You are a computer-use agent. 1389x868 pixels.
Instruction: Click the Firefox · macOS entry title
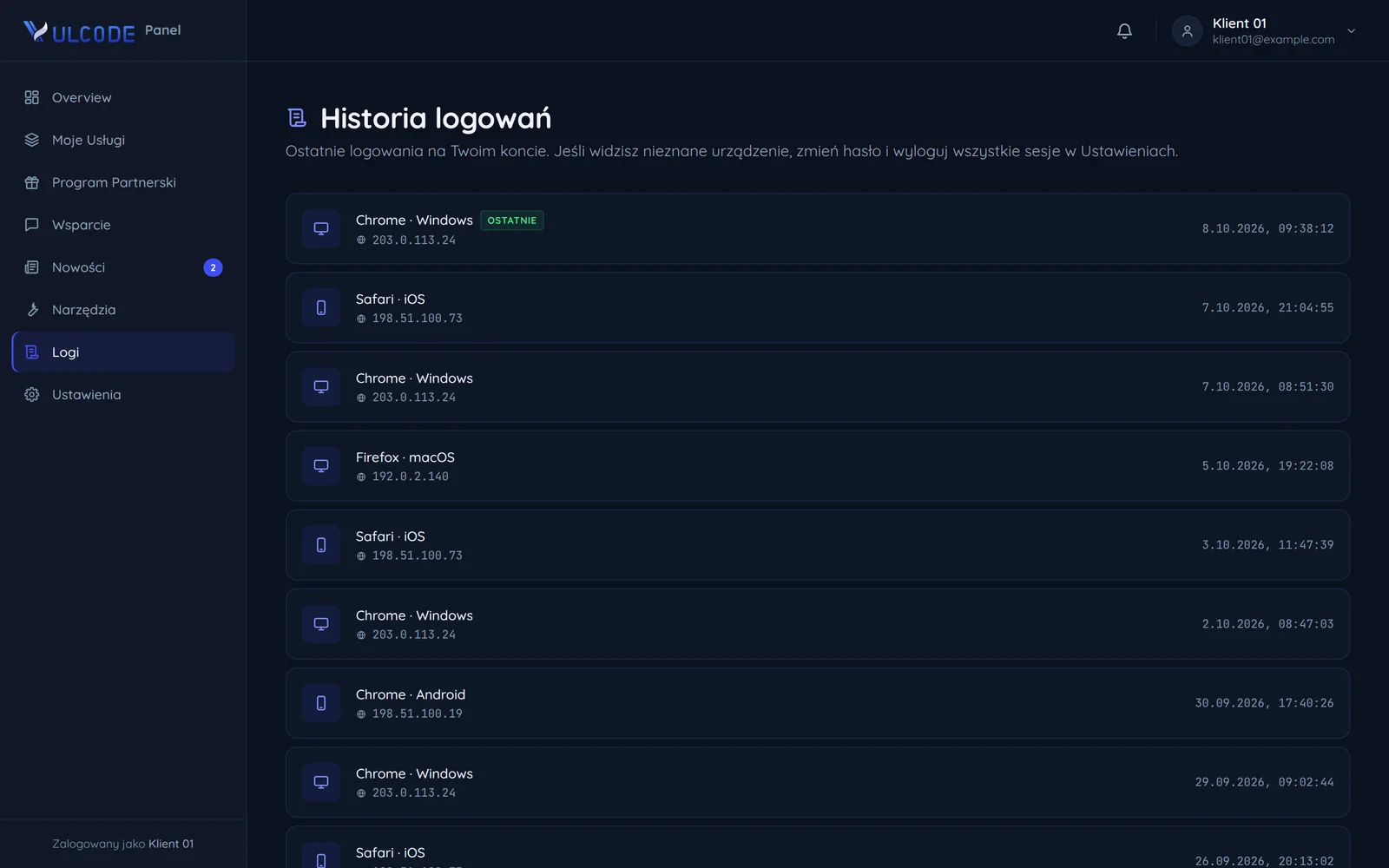click(x=405, y=457)
